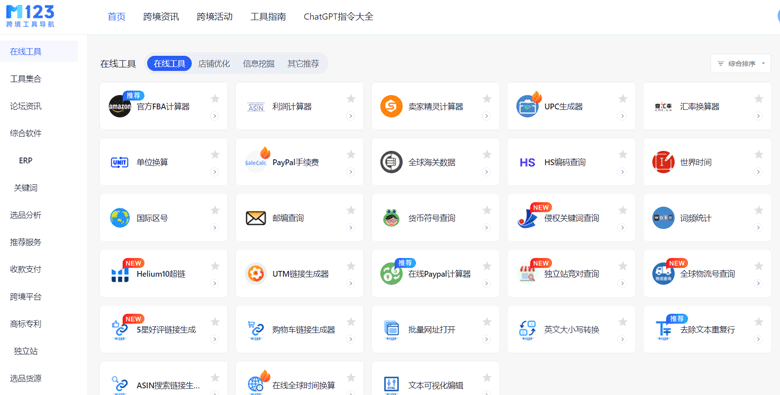The image size is (780, 395).
Task: Toggle star on 批量网址打开
Action: (x=487, y=321)
